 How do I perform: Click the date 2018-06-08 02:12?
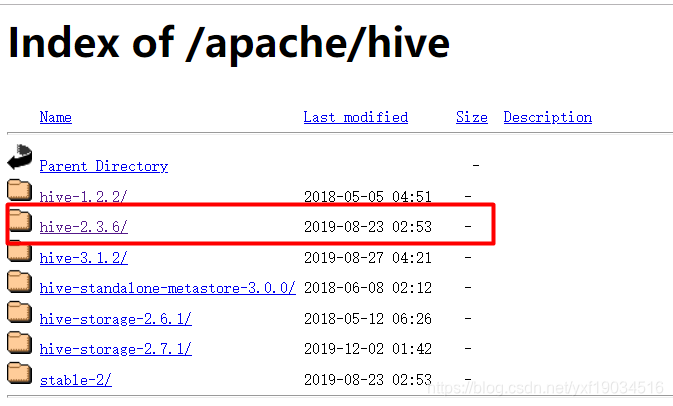pyautogui.click(x=367, y=288)
